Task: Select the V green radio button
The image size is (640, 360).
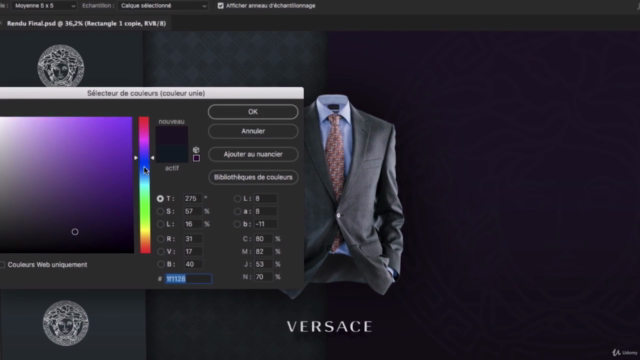Action: coord(160,251)
